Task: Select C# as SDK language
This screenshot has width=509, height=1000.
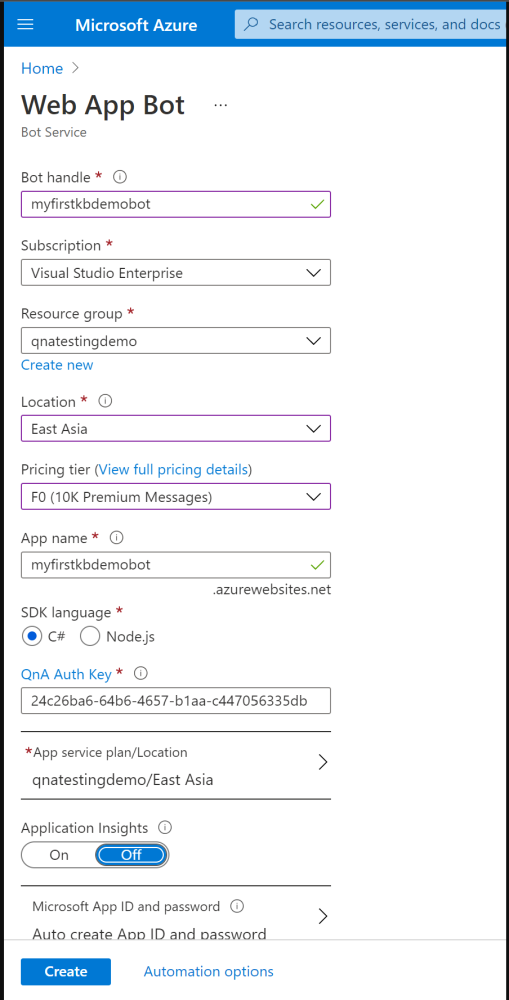Action: point(31,636)
